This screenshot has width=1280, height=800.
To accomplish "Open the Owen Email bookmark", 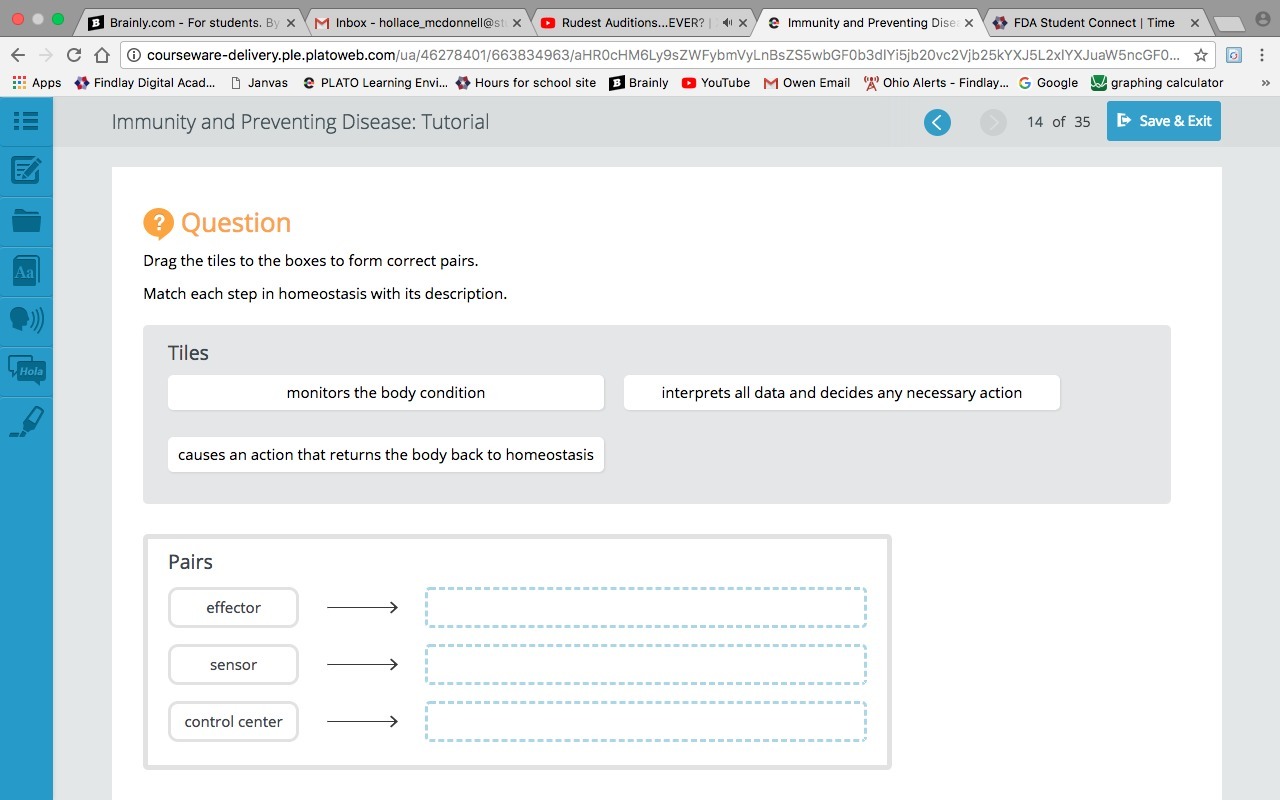I will [807, 83].
